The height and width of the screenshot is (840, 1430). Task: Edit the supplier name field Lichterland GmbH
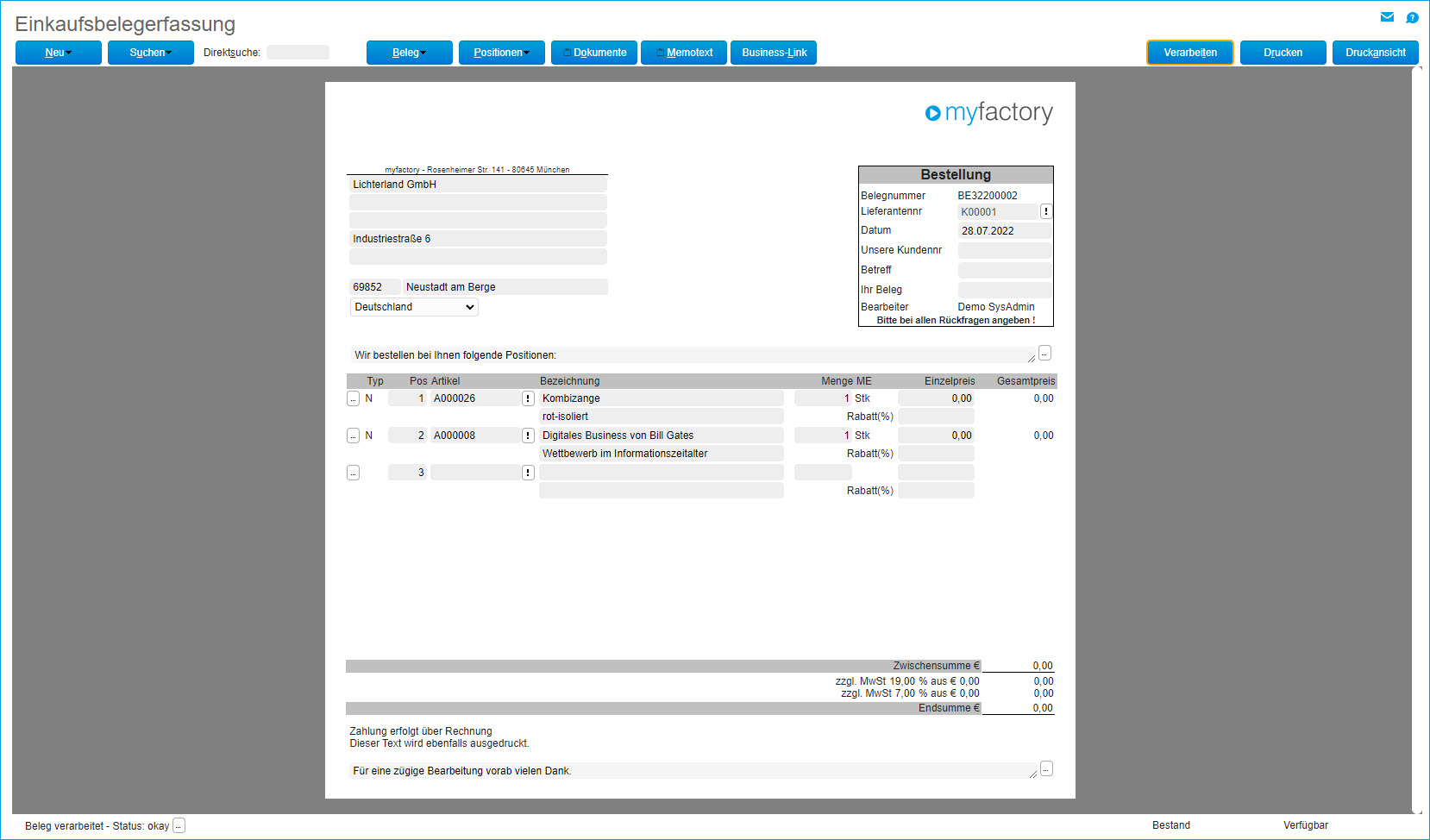coord(478,185)
